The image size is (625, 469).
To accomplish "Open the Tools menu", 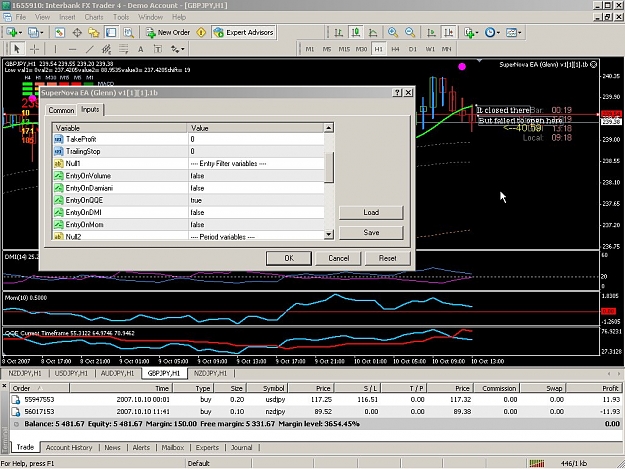I will click(121, 17).
